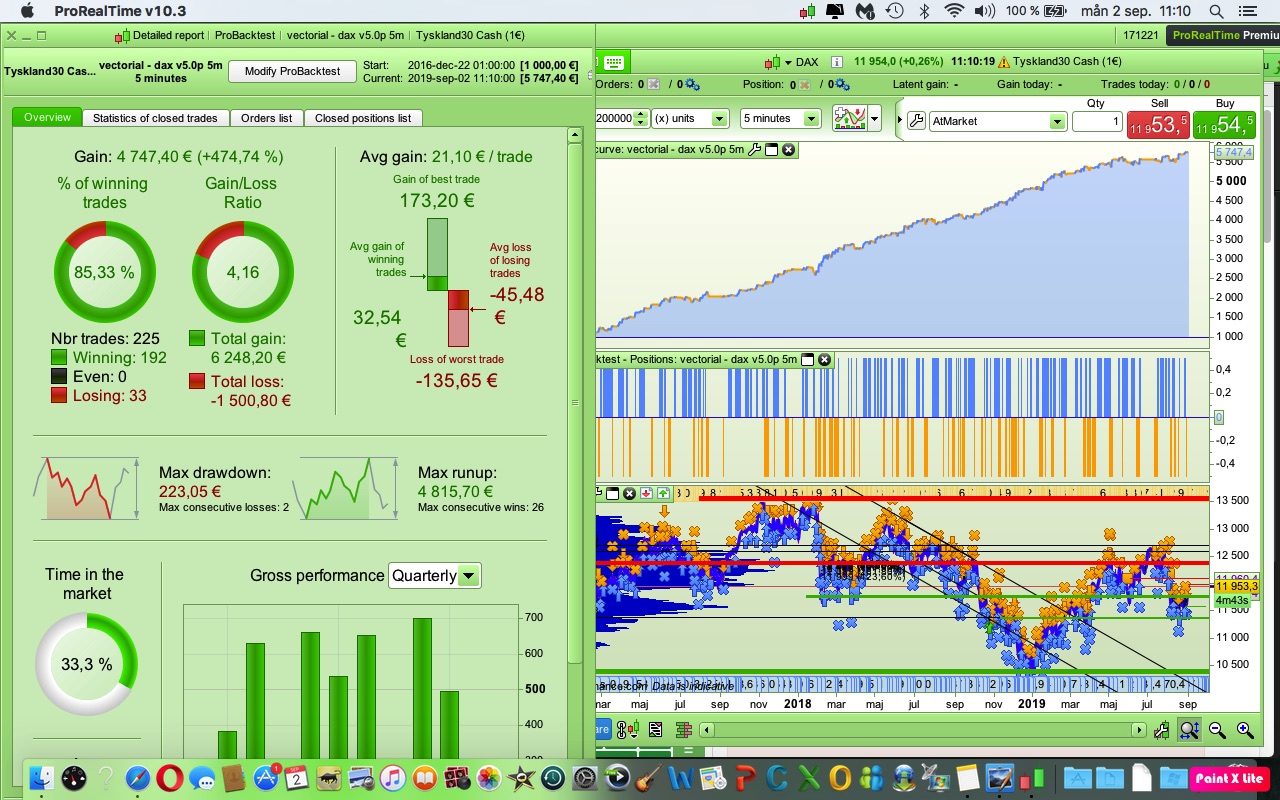Click the wrench icon beside AtMarket
Screen dimensions: 1280x800
(x=916, y=121)
